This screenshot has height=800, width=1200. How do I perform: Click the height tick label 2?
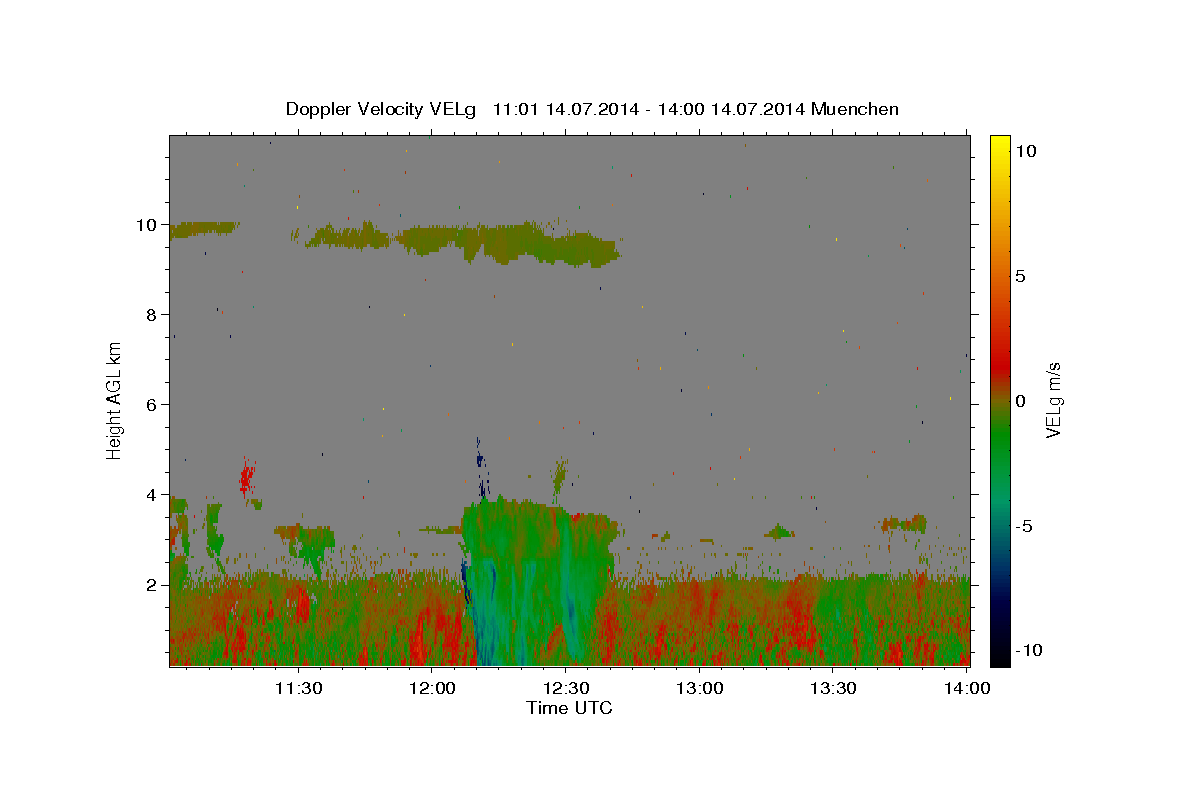coord(154,585)
